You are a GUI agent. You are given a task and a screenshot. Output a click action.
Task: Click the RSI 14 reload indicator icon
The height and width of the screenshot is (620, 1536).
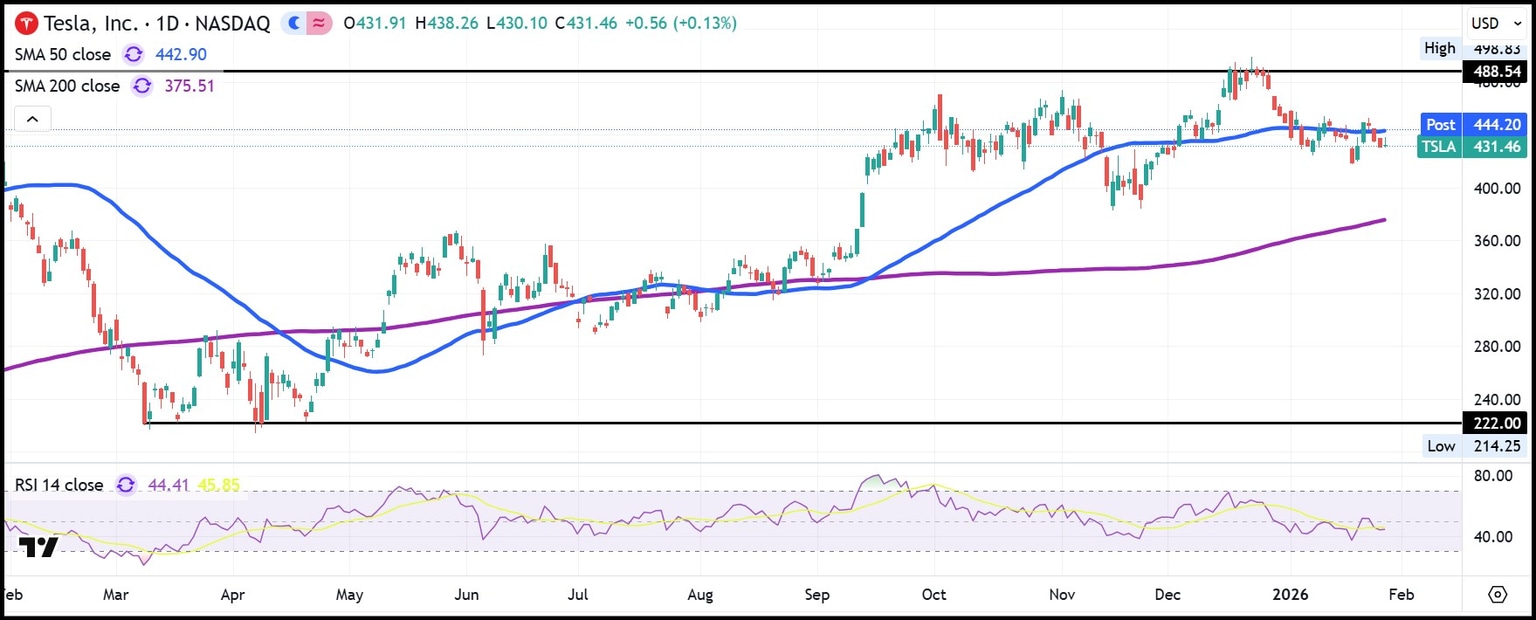click(125, 485)
